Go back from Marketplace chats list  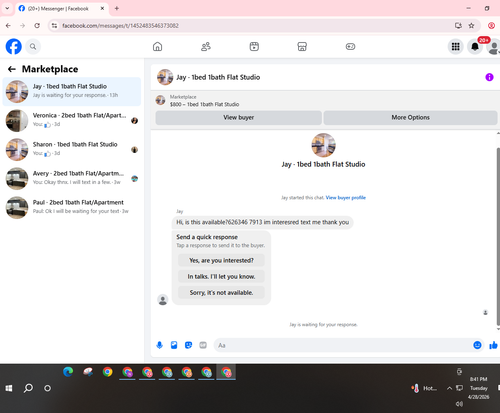click(12, 69)
